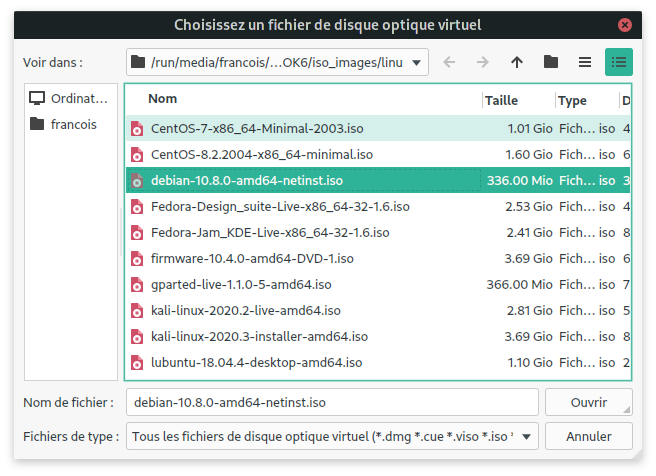Screen dimensions: 656x476
Task: Click the 'Nom de fichier' input field
Action: (332, 402)
